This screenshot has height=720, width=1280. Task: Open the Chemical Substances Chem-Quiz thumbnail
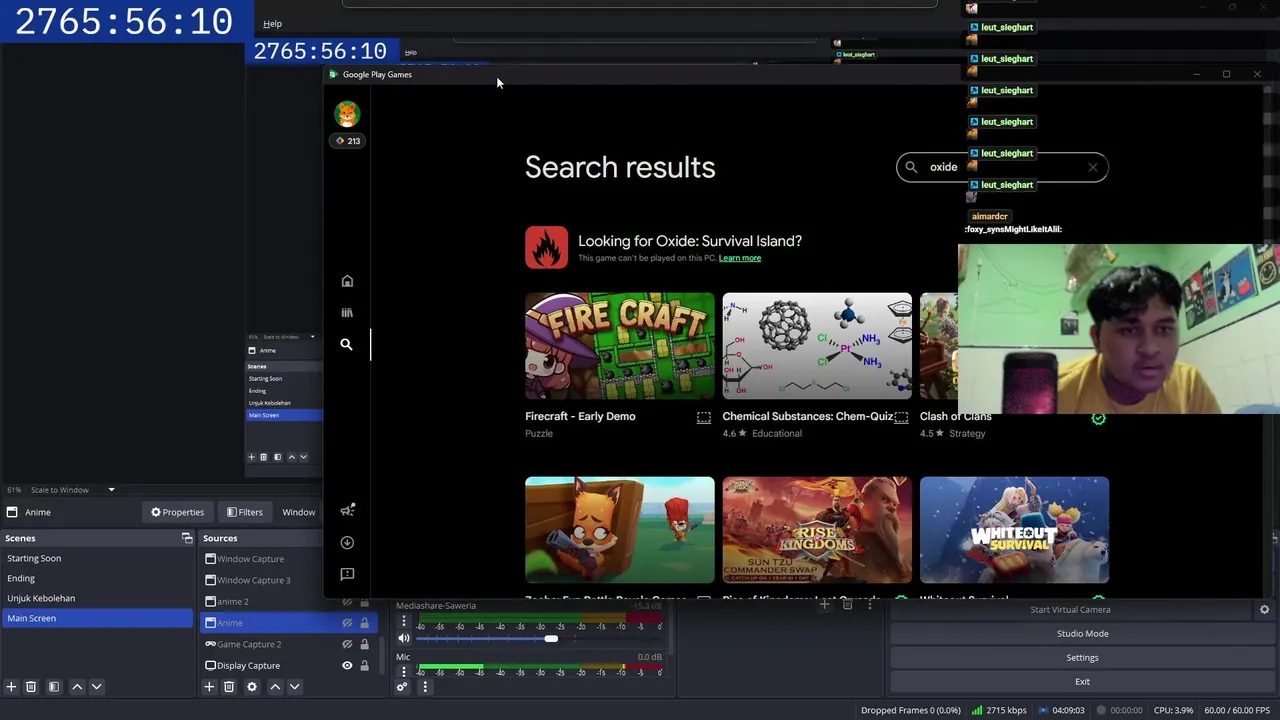[817, 346]
